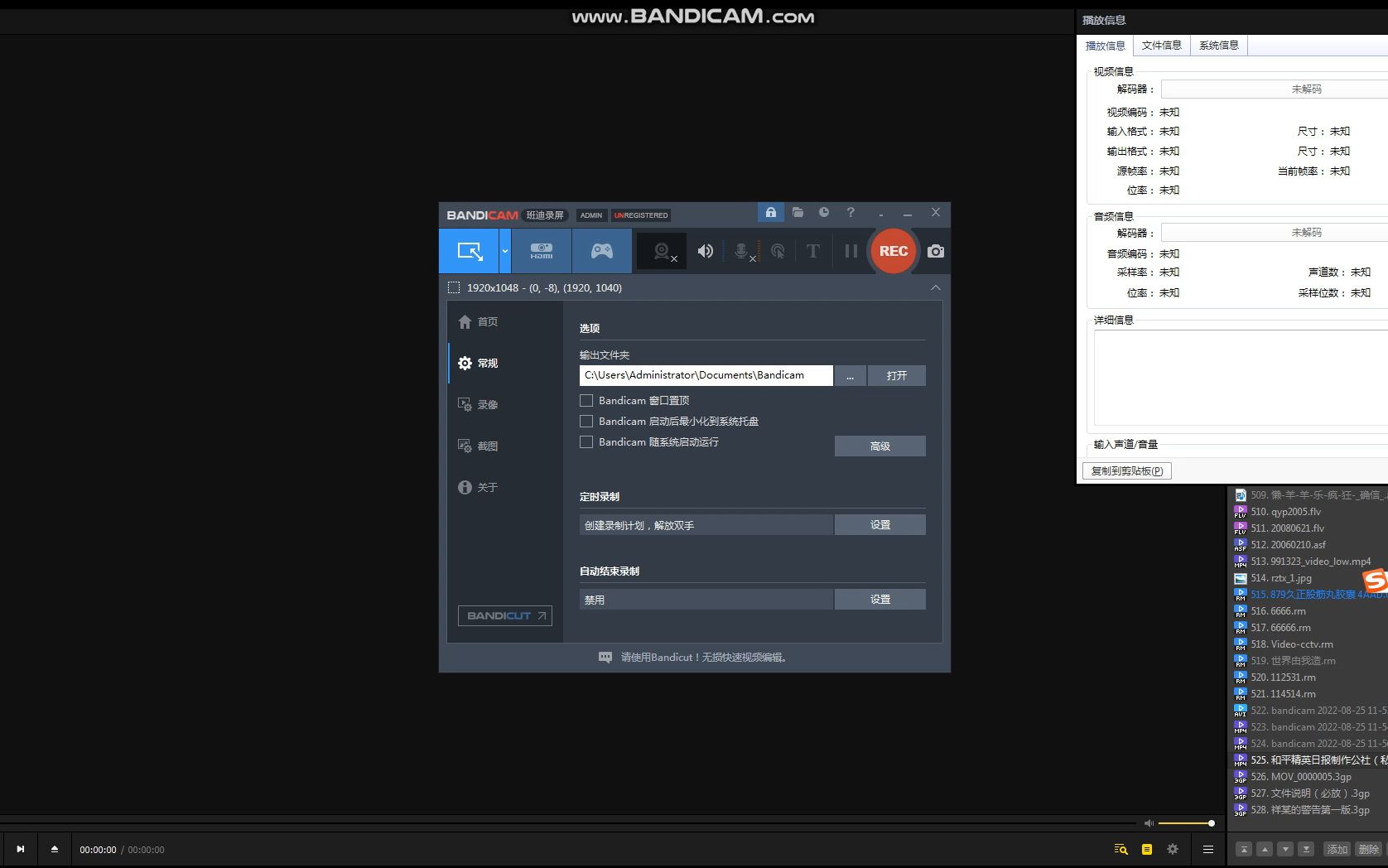Browse for output folder with ... button
1388x868 pixels.
(x=851, y=375)
